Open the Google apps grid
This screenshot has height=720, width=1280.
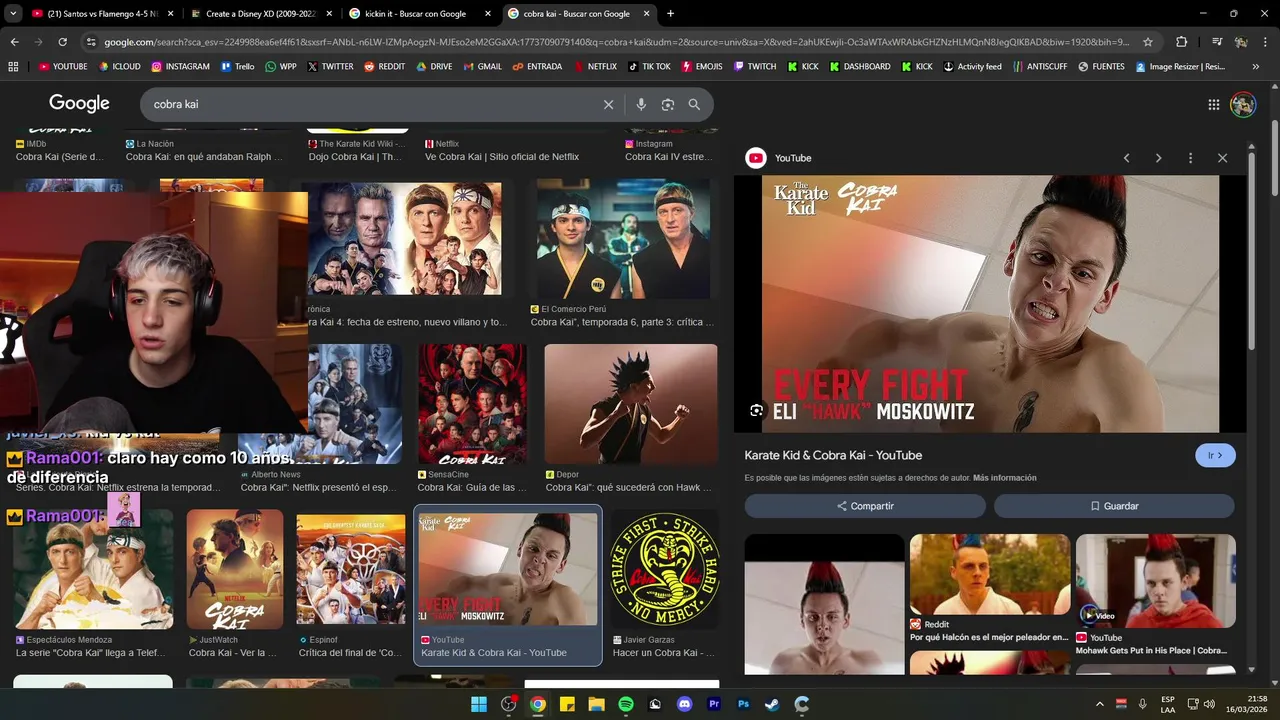(1214, 104)
